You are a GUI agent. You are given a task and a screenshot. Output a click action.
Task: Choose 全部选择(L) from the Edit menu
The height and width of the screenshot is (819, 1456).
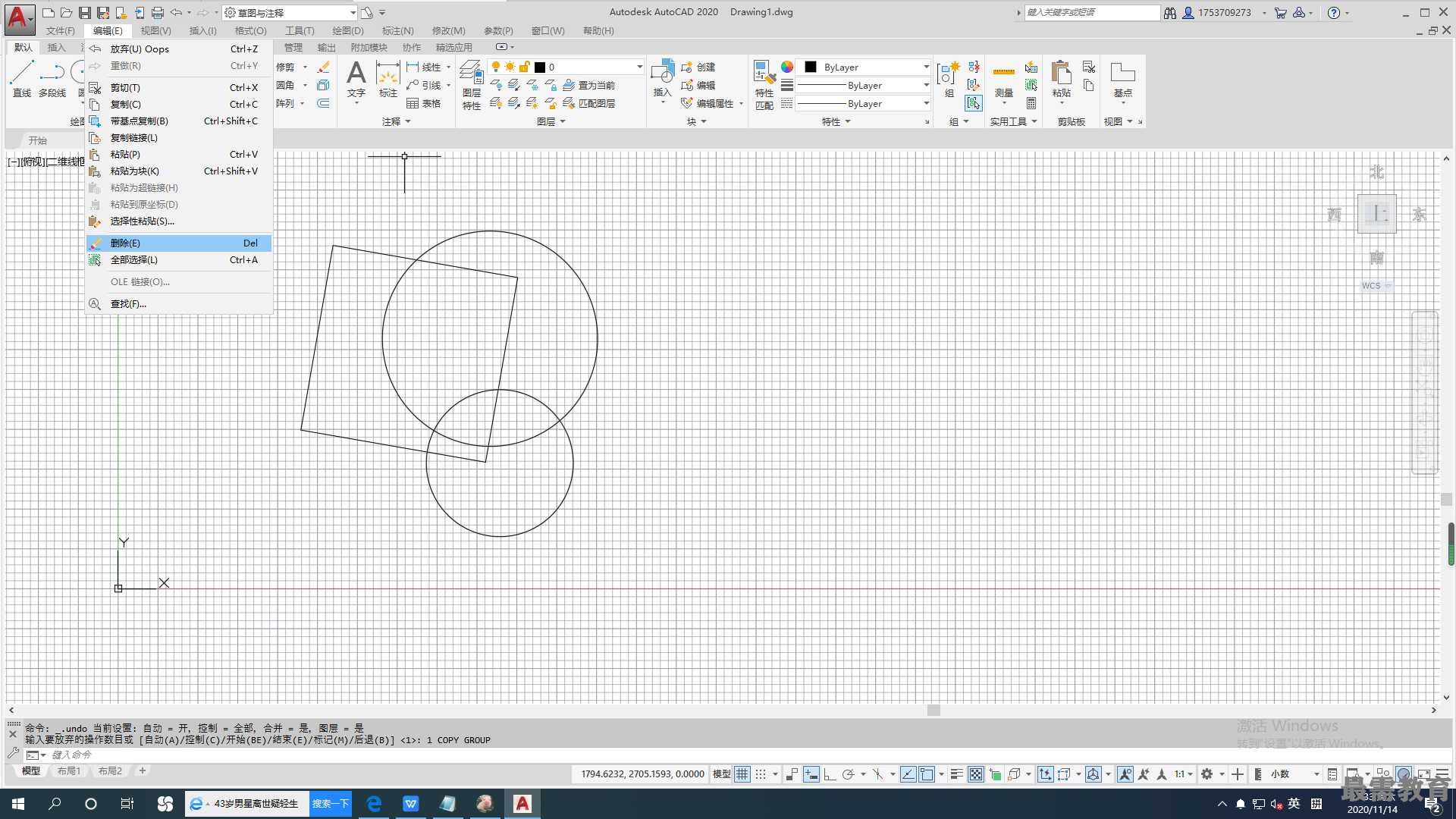click(179, 259)
